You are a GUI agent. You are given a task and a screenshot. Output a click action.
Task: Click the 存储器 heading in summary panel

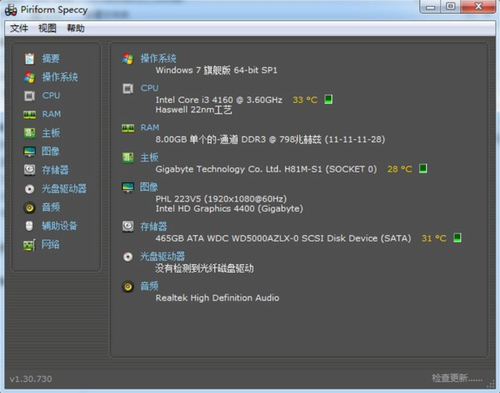tap(153, 227)
